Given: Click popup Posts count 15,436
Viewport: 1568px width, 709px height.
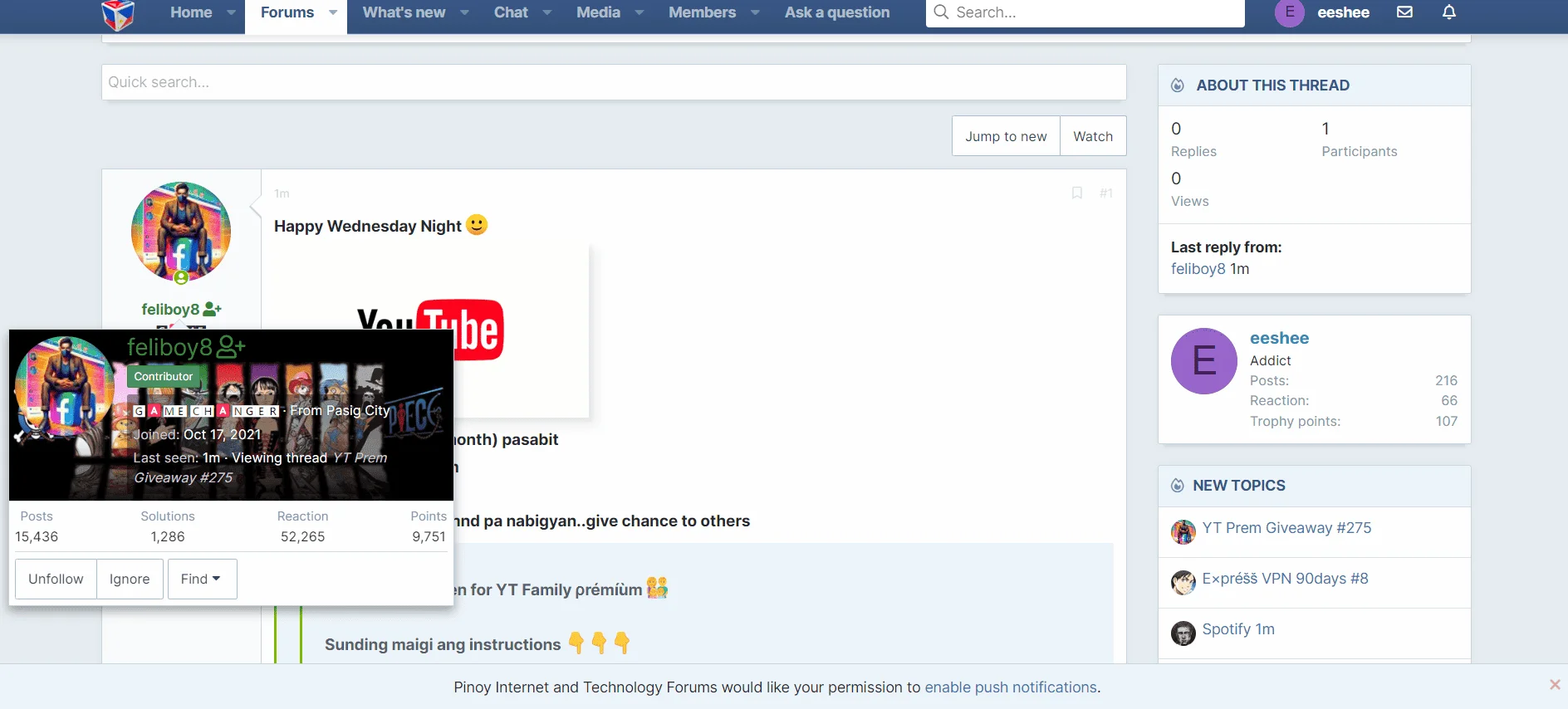Looking at the screenshot, I should (37, 536).
